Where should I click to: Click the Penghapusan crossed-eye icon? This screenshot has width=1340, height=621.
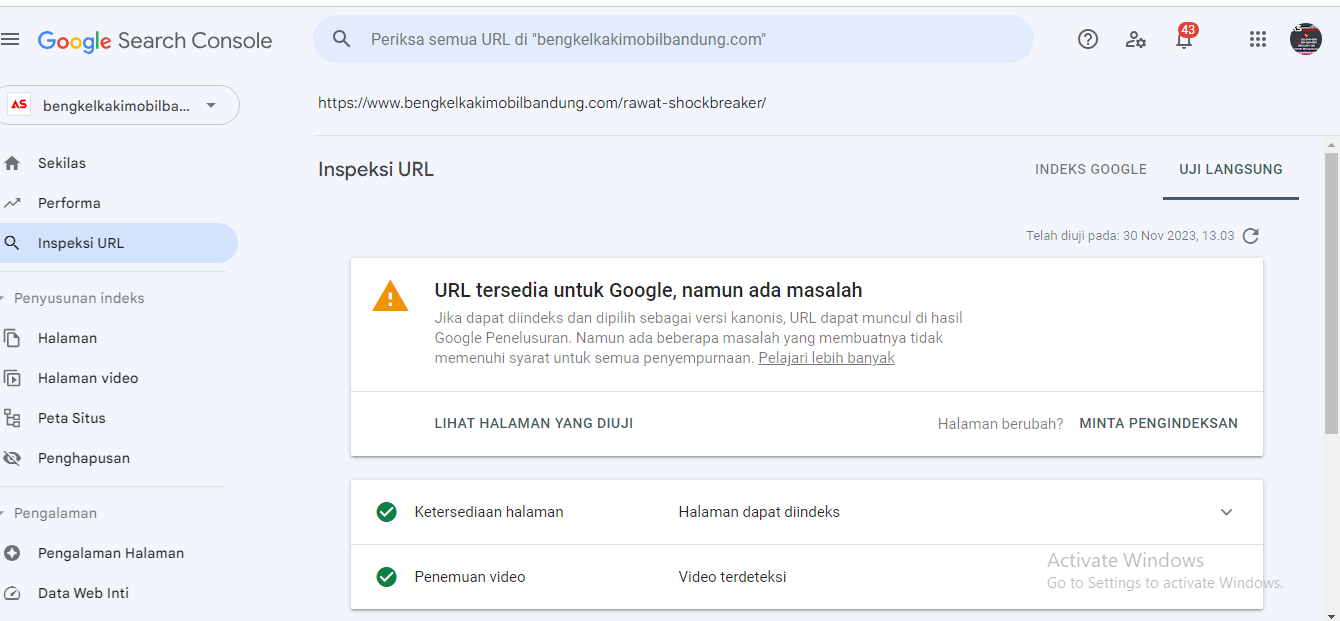click(12, 458)
